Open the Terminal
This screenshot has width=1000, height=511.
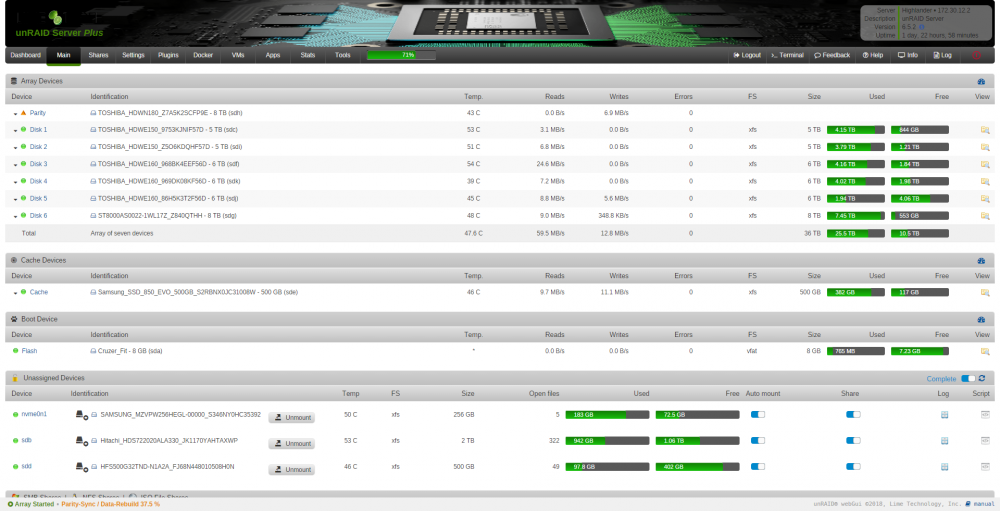coord(787,56)
